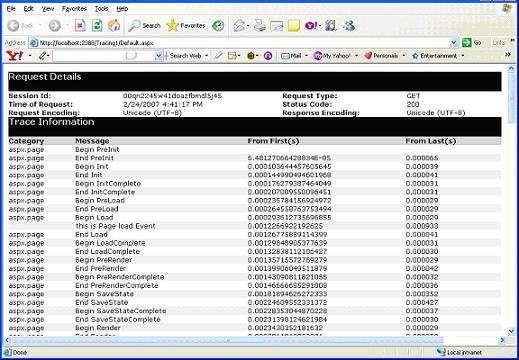This screenshot has width=519, height=360.
Task: Click the highlighter icon in Yahoo toolbar
Action: click(218, 56)
